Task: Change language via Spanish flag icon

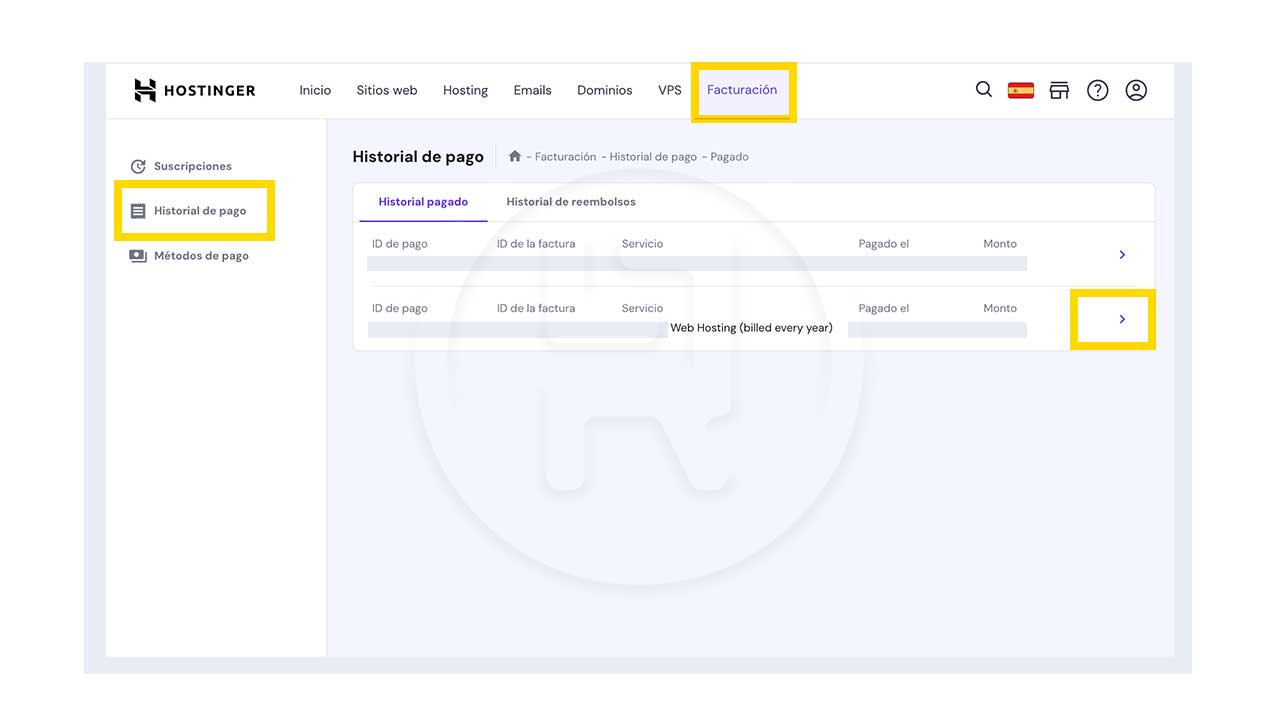Action: point(1021,90)
